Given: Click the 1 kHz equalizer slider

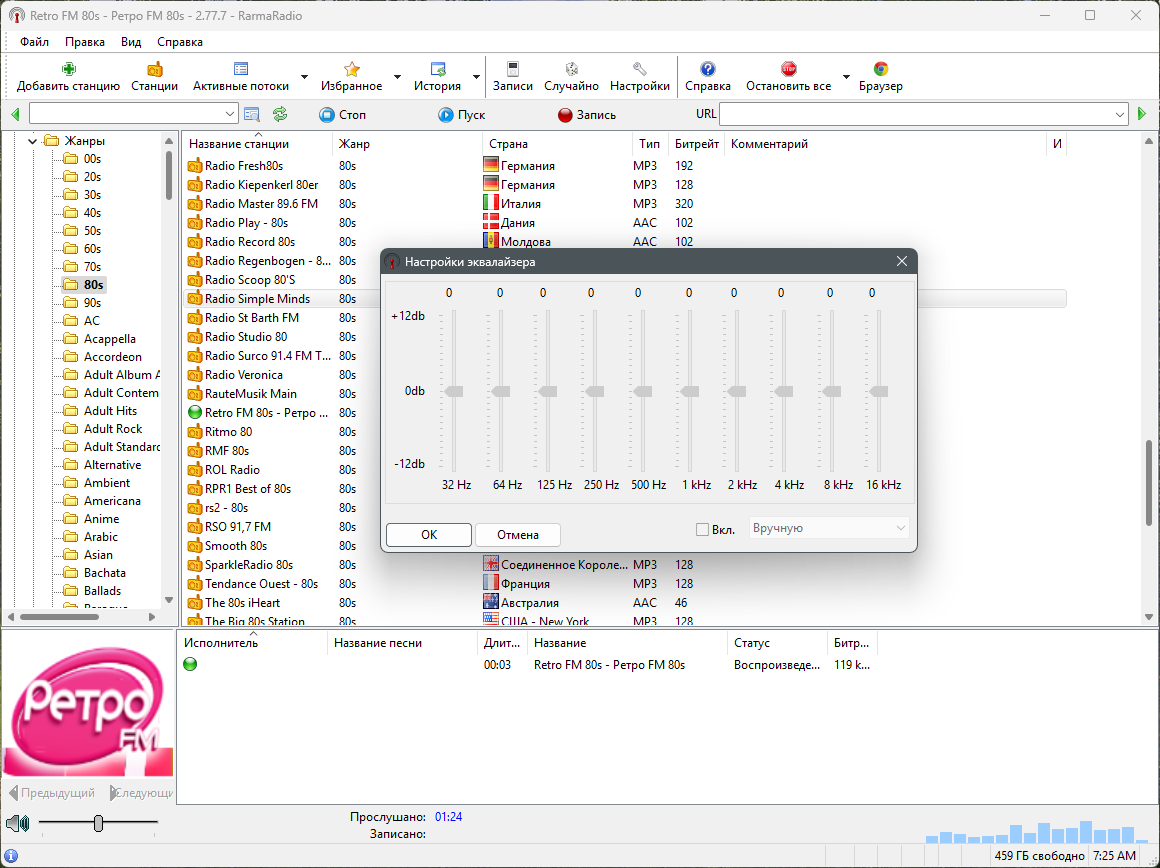Looking at the screenshot, I should (x=689, y=391).
